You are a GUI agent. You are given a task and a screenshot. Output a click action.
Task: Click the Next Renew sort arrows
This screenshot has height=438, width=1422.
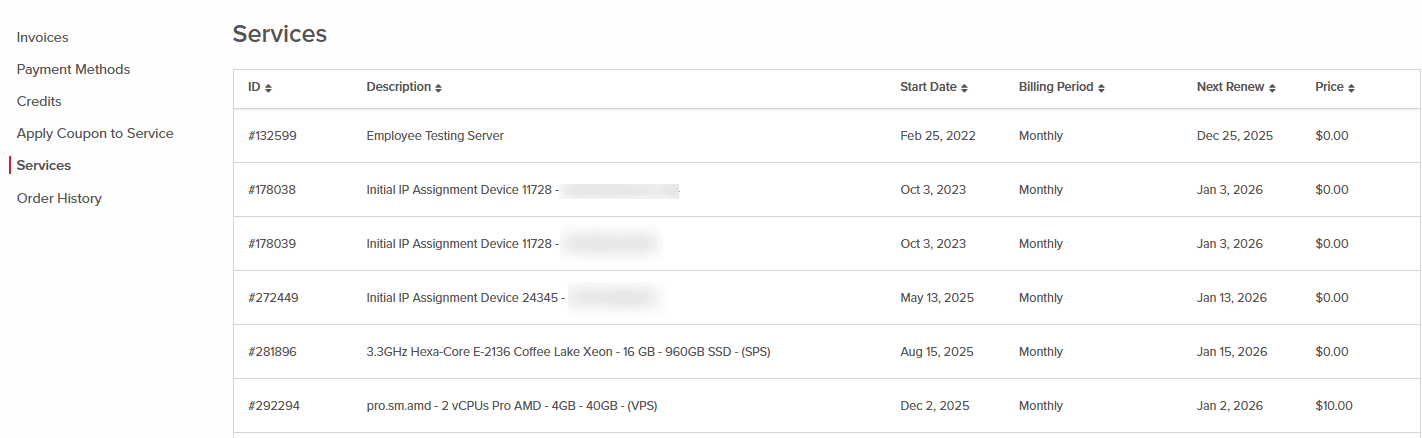(x=1272, y=88)
